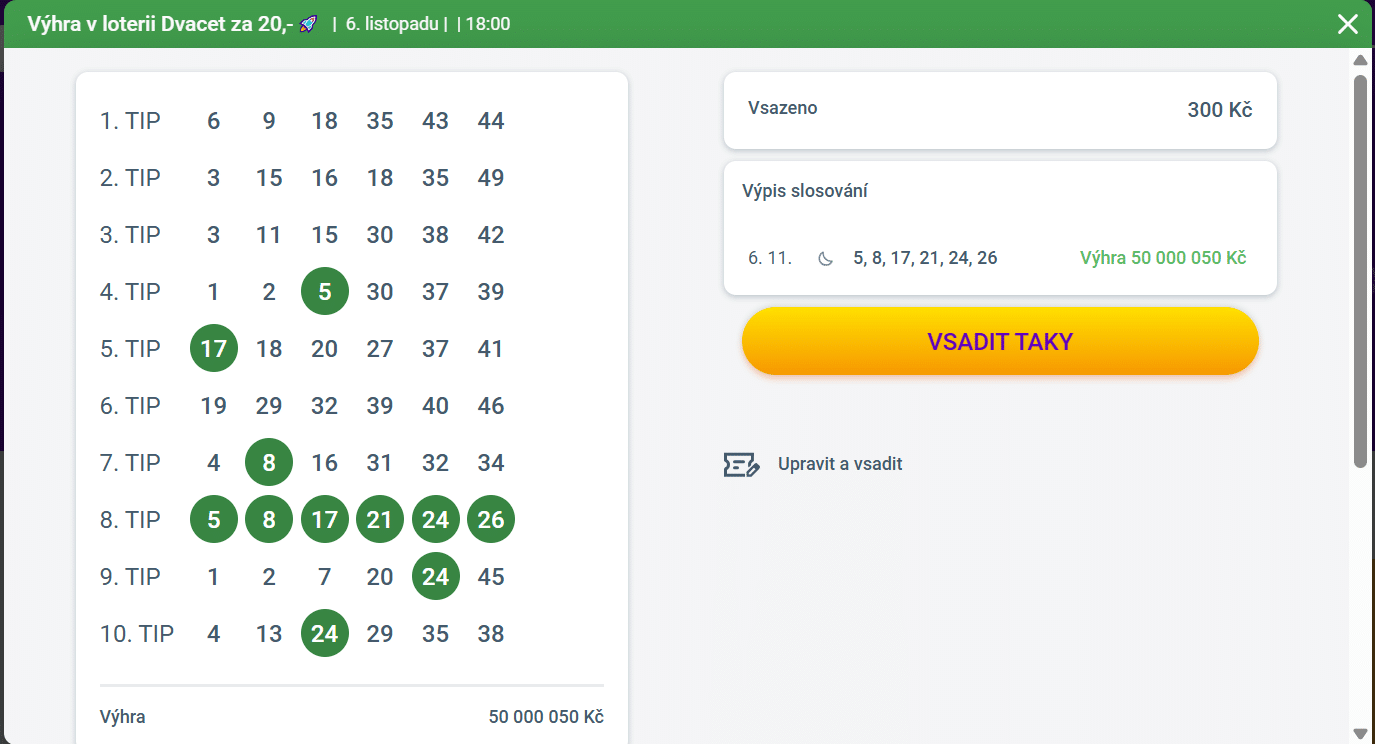Click the drawn numbers 5, 8, 17, 21, 24, 26

click(x=925, y=258)
